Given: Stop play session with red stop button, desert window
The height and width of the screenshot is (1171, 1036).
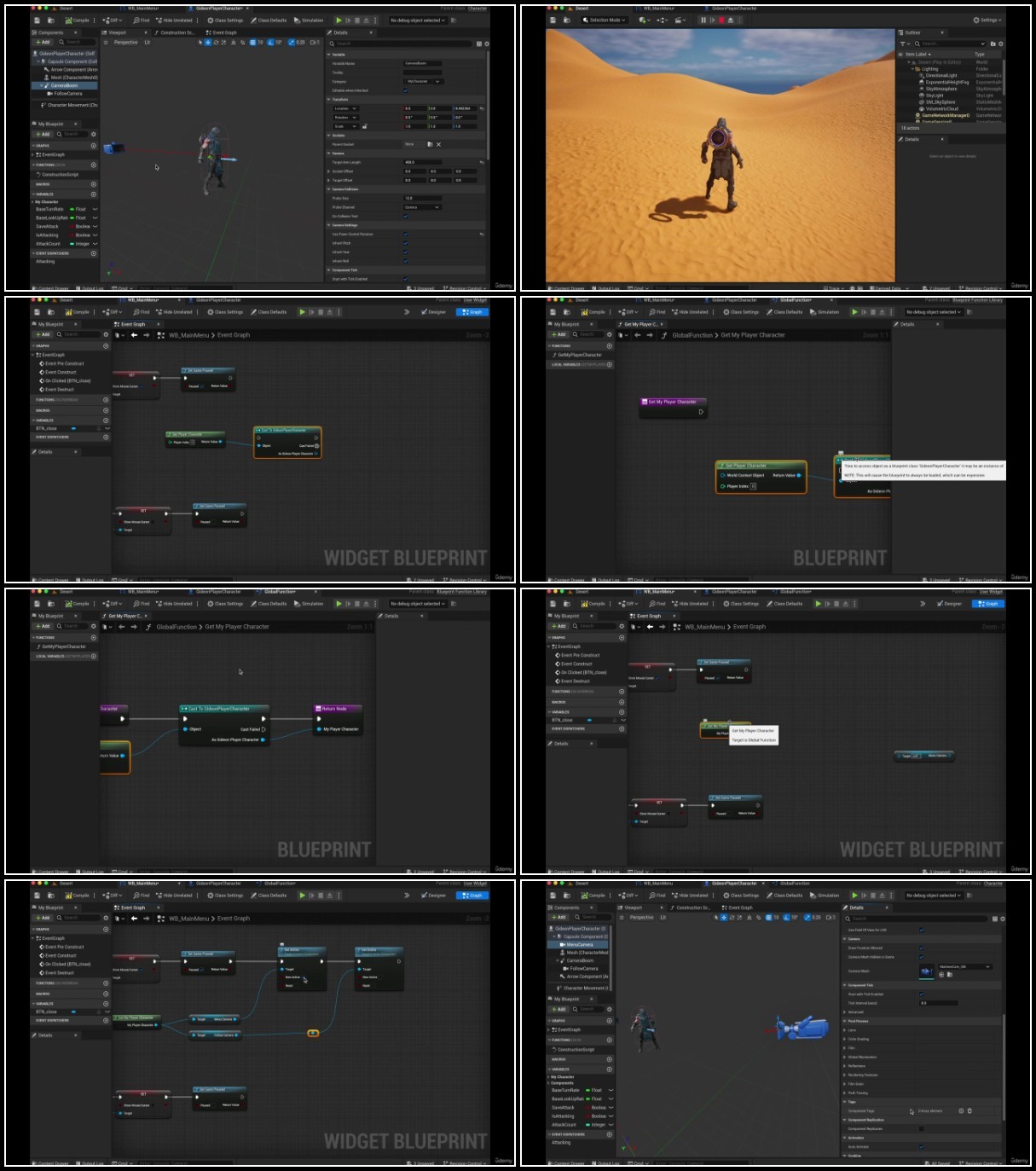Looking at the screenshot, I should [721, 20].
